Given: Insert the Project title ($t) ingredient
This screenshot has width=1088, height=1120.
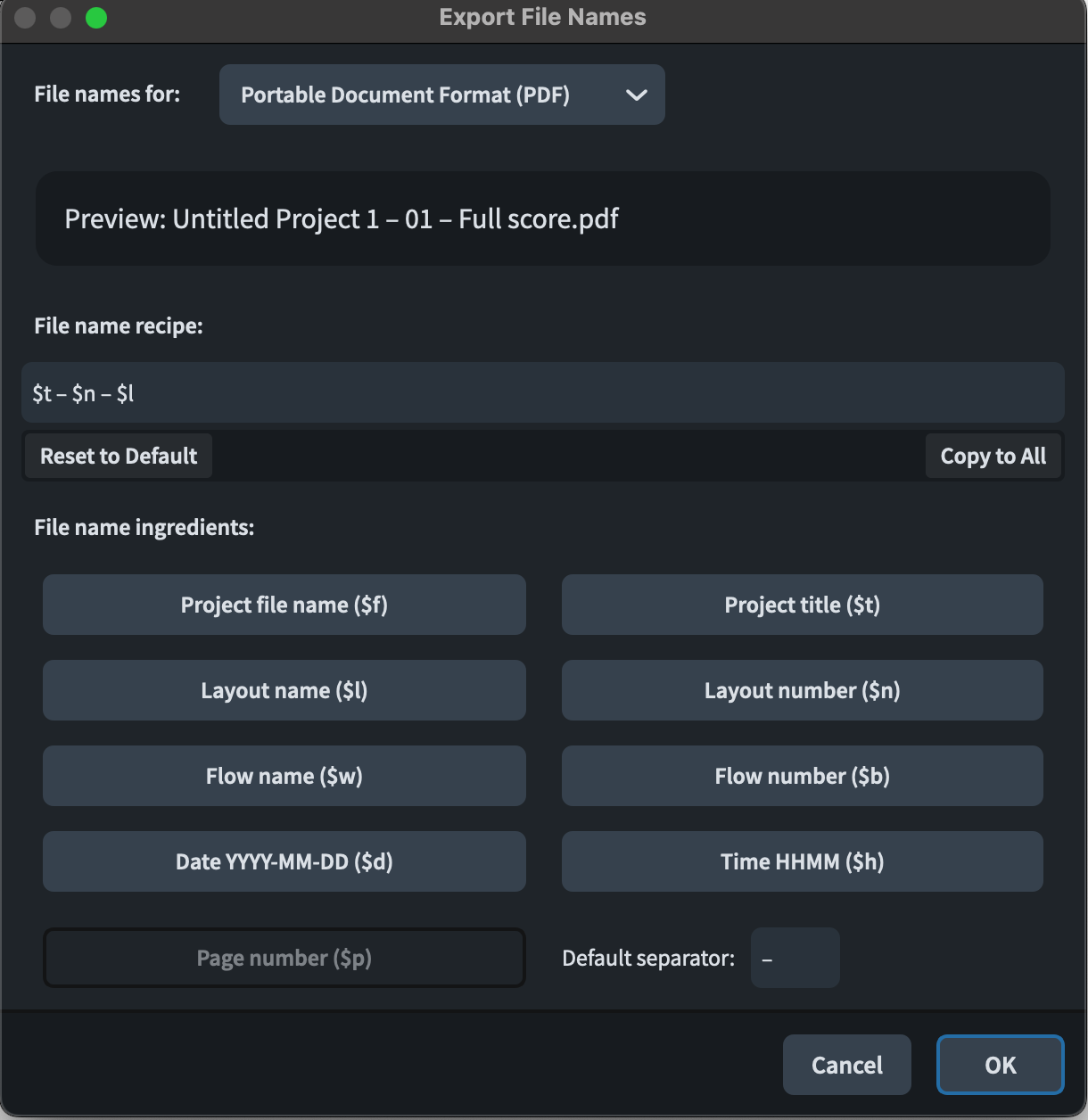Looking at the screenshot, I should (x=802, y=605).
